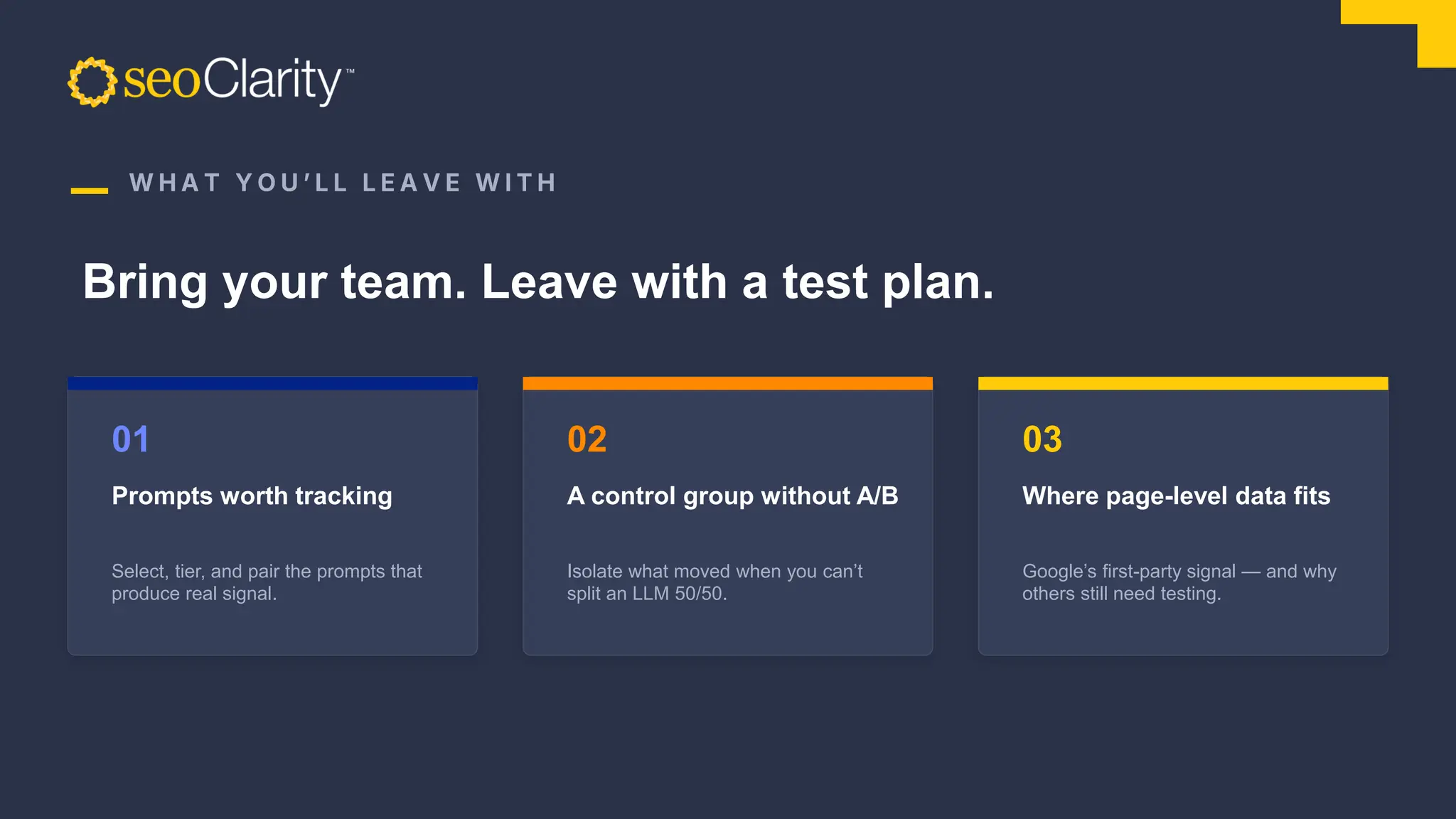Select the orange '02' number
The width and height of the screenshot is (1456, 819).
click(x=587, y=439)
